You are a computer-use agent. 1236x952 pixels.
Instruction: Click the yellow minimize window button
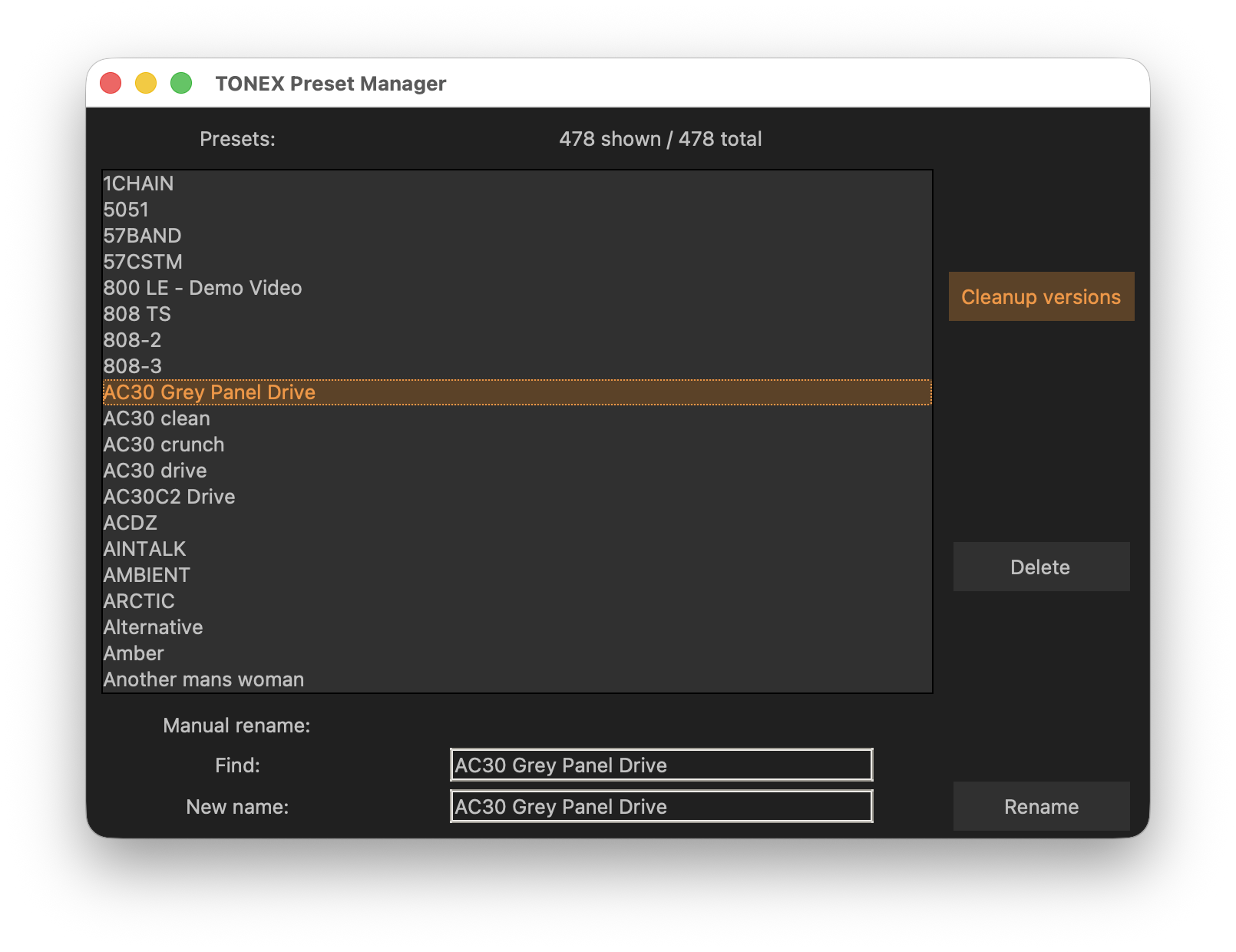[x=146, y=82]
